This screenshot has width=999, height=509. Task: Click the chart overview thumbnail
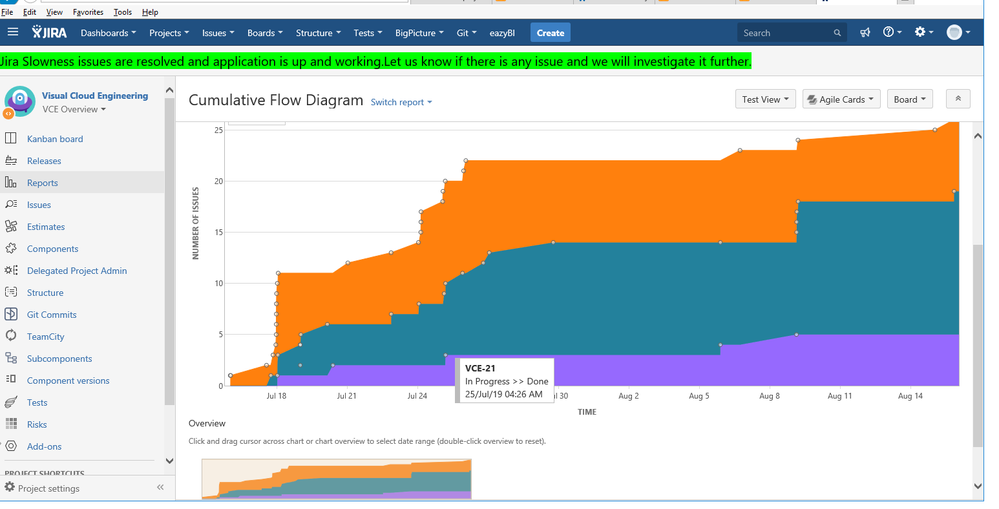[336, 478]
